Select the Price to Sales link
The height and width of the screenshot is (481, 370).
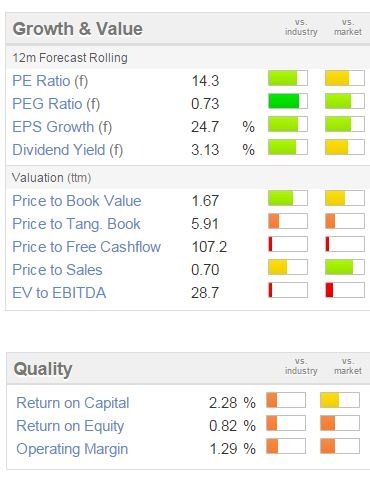[57, 270]
